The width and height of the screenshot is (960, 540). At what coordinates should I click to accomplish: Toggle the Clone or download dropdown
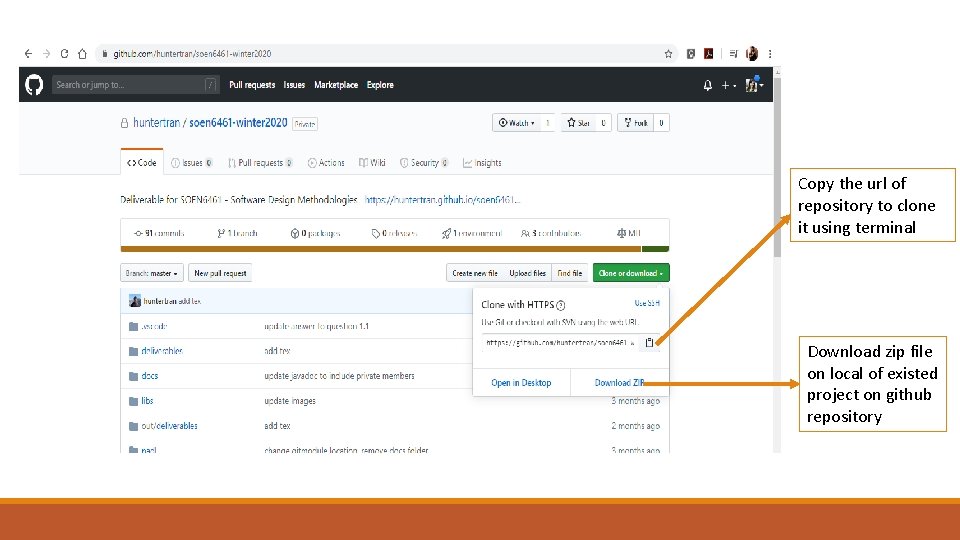[x=631, y=273]
